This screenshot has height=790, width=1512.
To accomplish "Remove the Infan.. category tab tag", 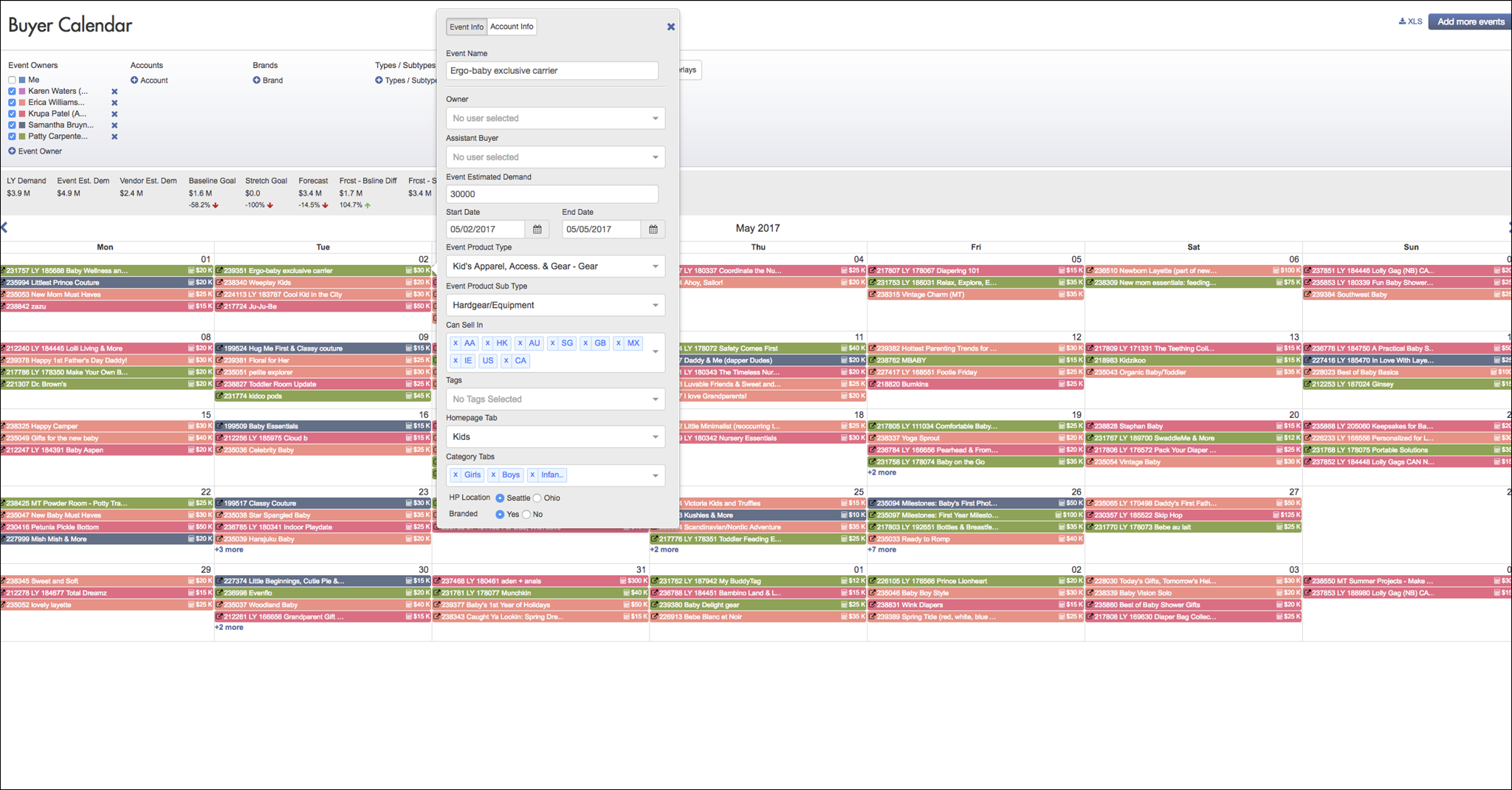I will 532,475.
